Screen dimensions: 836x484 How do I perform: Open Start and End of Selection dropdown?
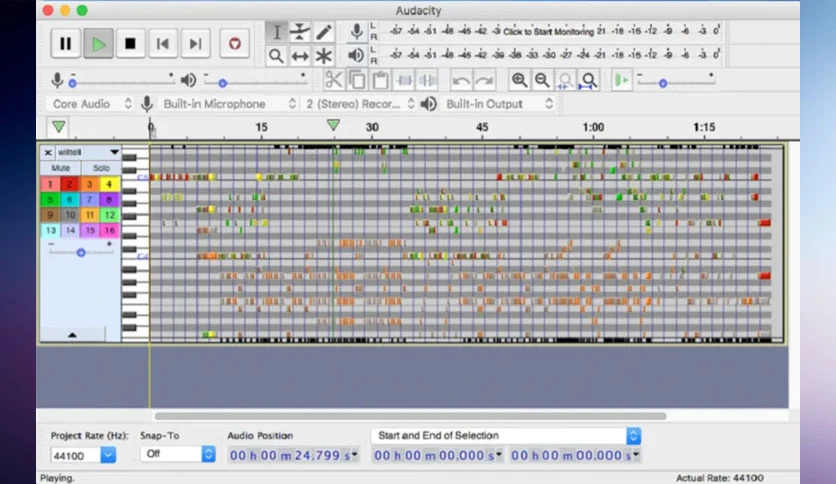pyautogui.click(x=506, y=435)
